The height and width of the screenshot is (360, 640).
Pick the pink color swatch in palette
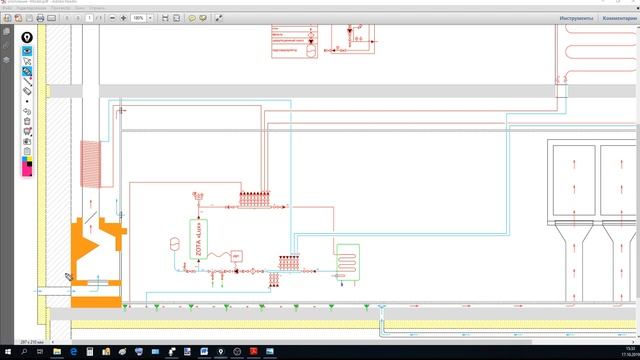(27, 170)
